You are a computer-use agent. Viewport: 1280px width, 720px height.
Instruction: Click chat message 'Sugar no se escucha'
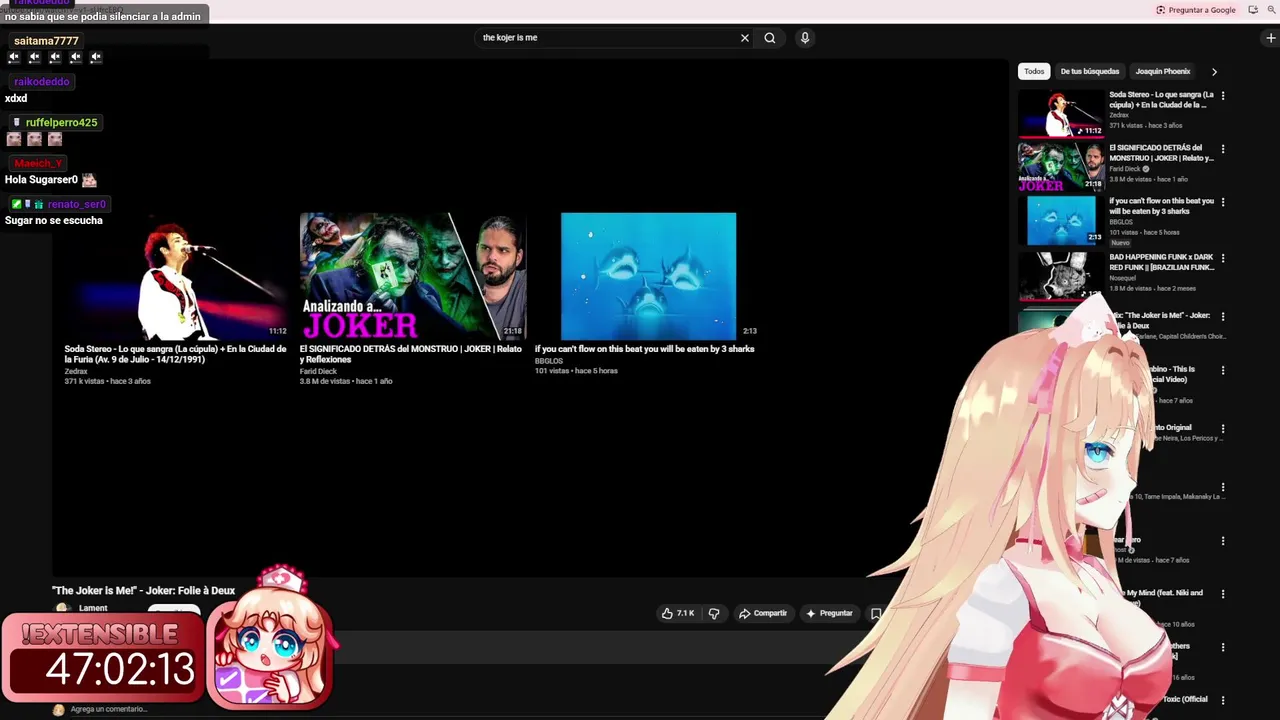click(54, 221)
